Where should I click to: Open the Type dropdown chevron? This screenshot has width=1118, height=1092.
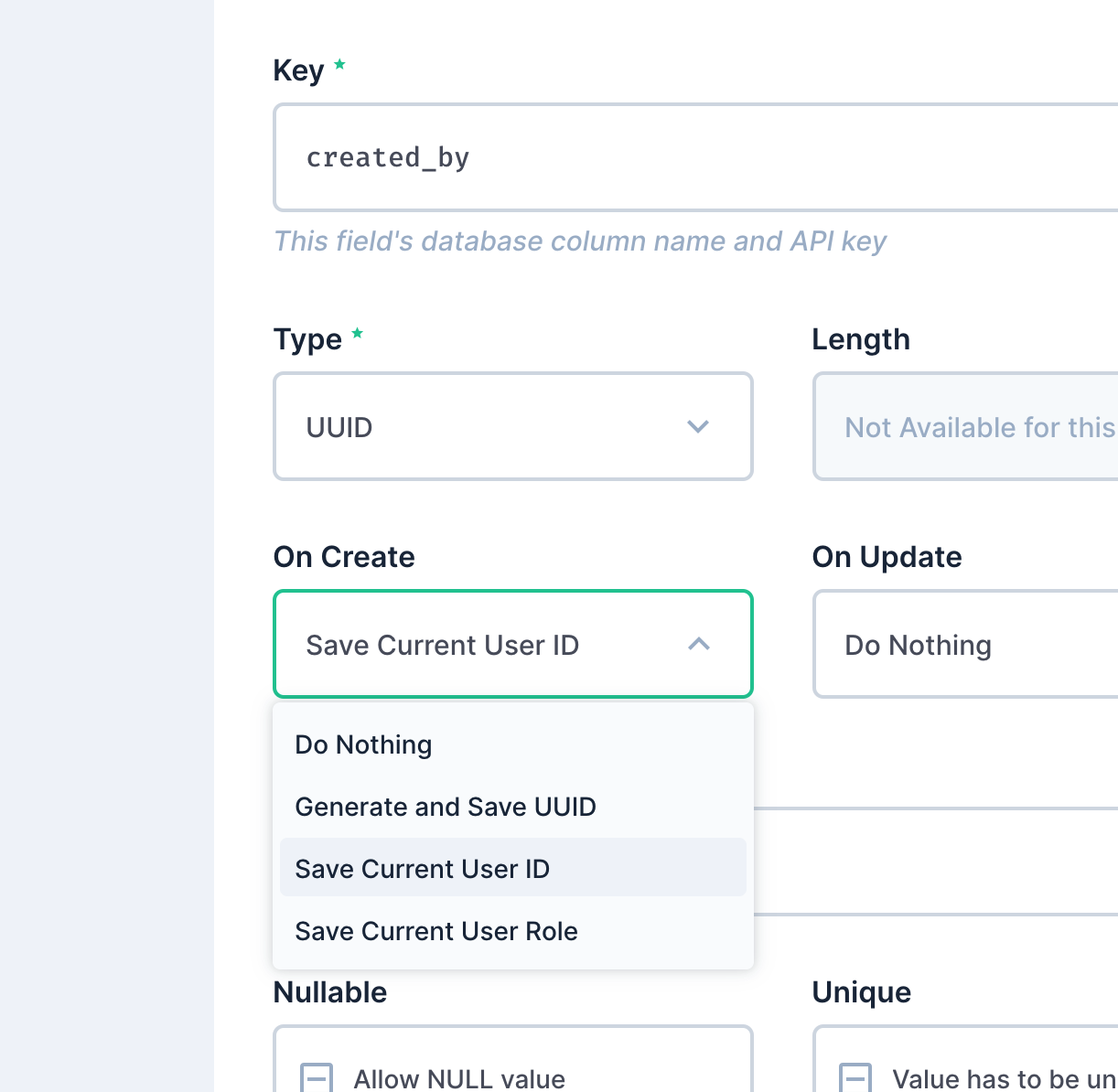pos(699,426)
